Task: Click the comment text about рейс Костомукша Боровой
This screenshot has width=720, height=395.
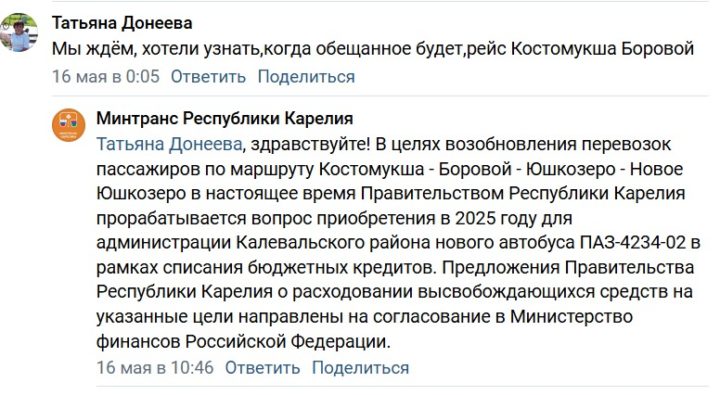Action: [x=372, y=48]
